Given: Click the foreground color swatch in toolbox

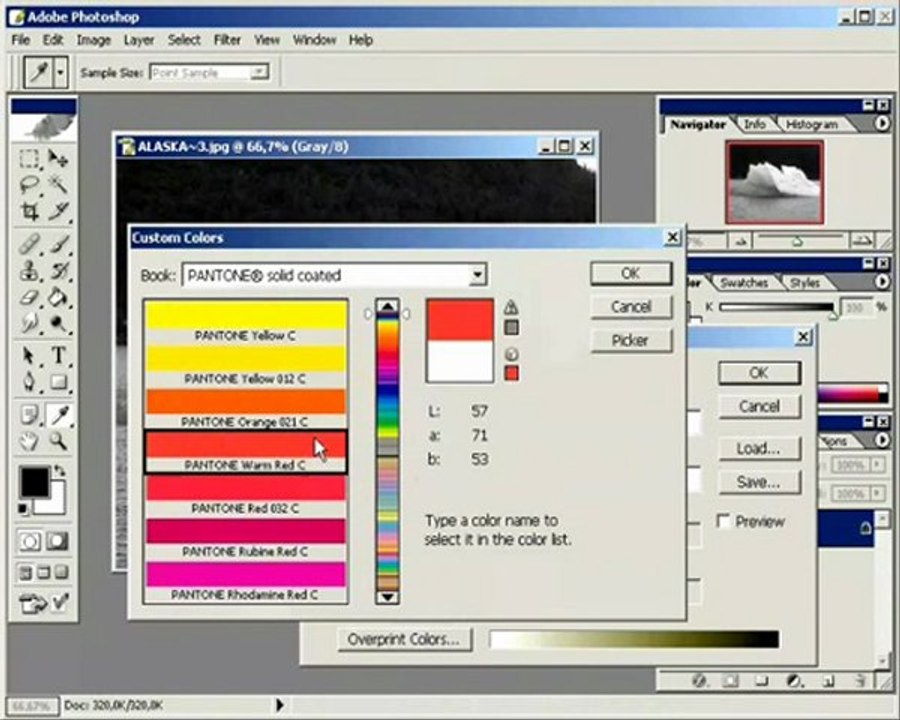Looking at the screenshot, I should coord(35,482).
